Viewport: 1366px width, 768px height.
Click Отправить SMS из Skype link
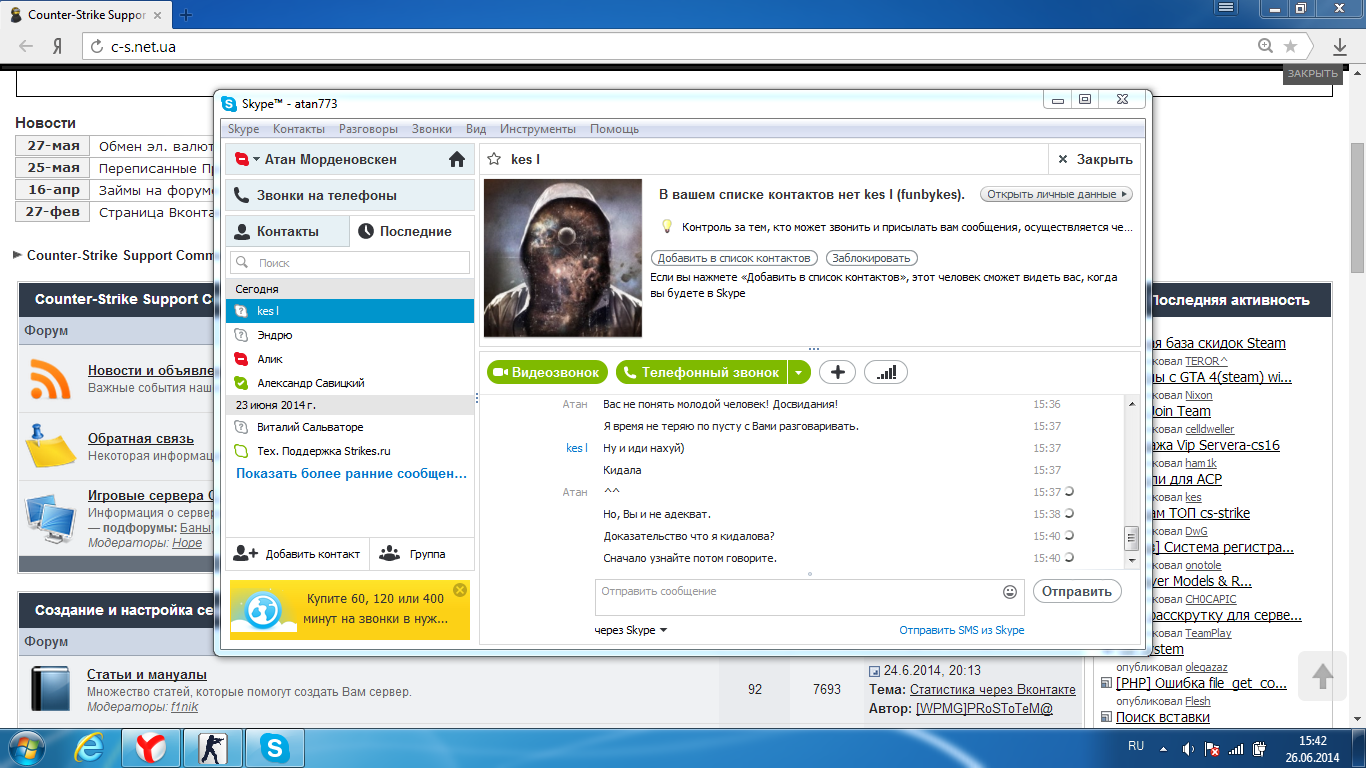pos(962,630)
